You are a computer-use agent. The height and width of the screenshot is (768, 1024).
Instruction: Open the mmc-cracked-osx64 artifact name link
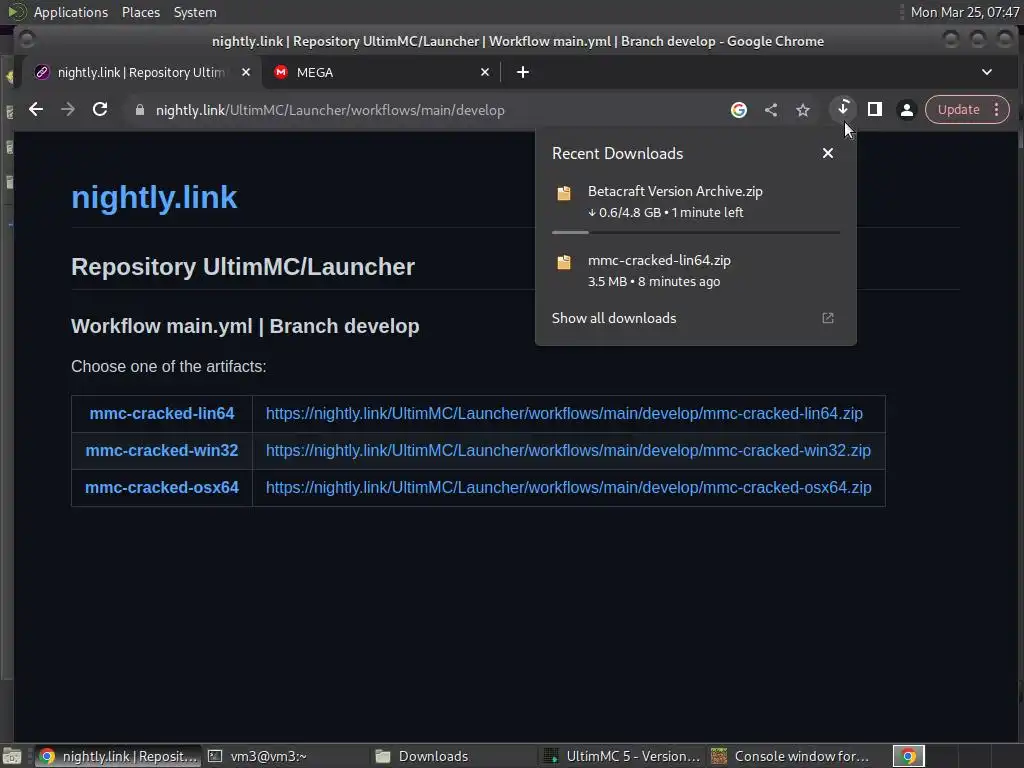162,488
